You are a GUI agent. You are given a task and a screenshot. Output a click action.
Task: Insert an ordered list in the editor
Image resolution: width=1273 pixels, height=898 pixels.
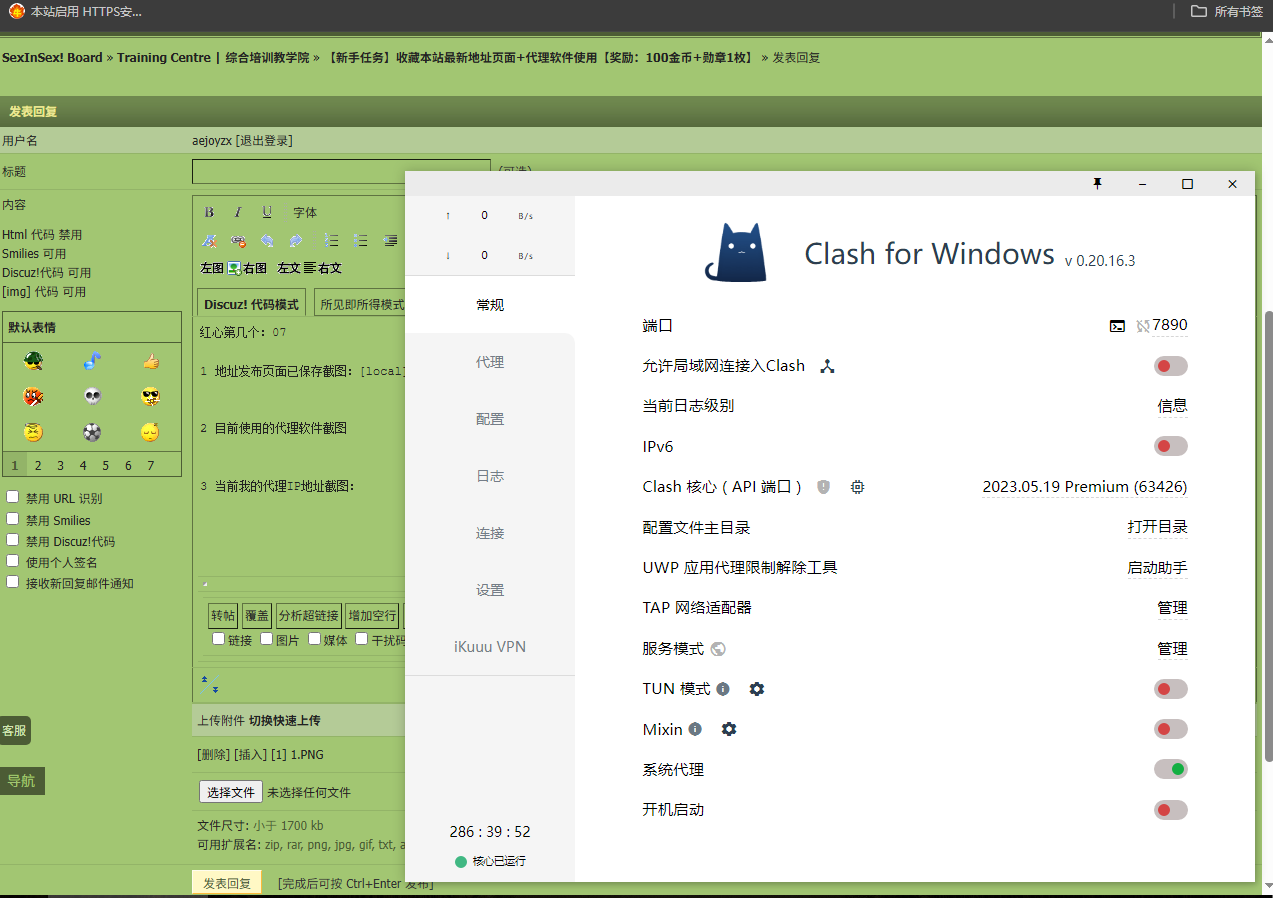pyautogui.click(x=332, y=241)
